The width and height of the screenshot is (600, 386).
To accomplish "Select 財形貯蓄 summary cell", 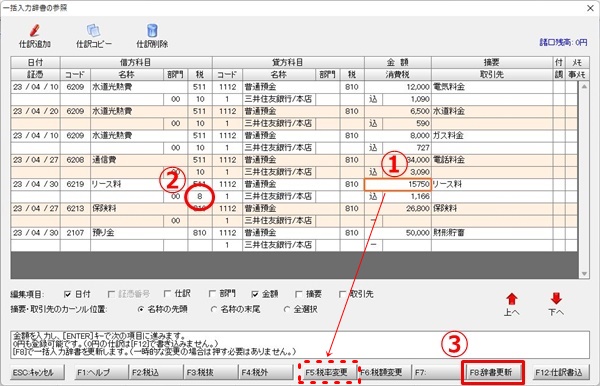I will point(492,233).
